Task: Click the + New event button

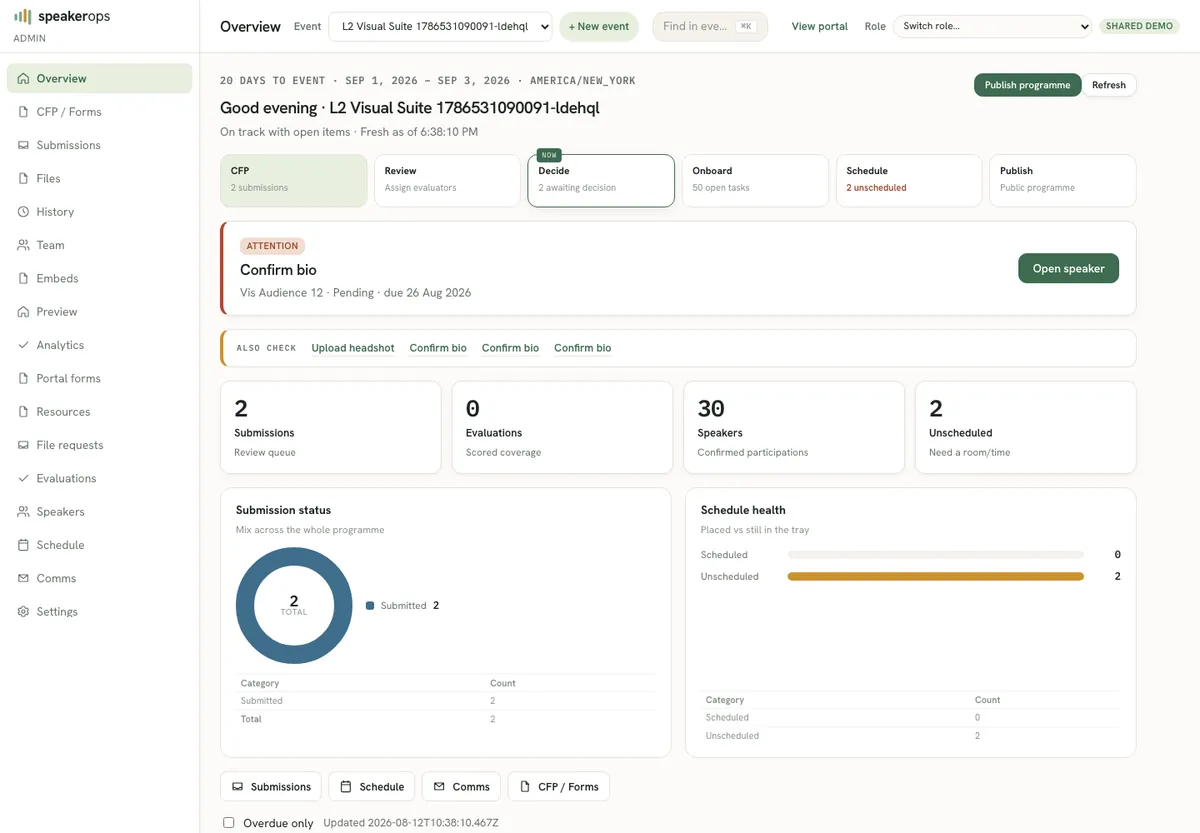Action: (599, 27)
